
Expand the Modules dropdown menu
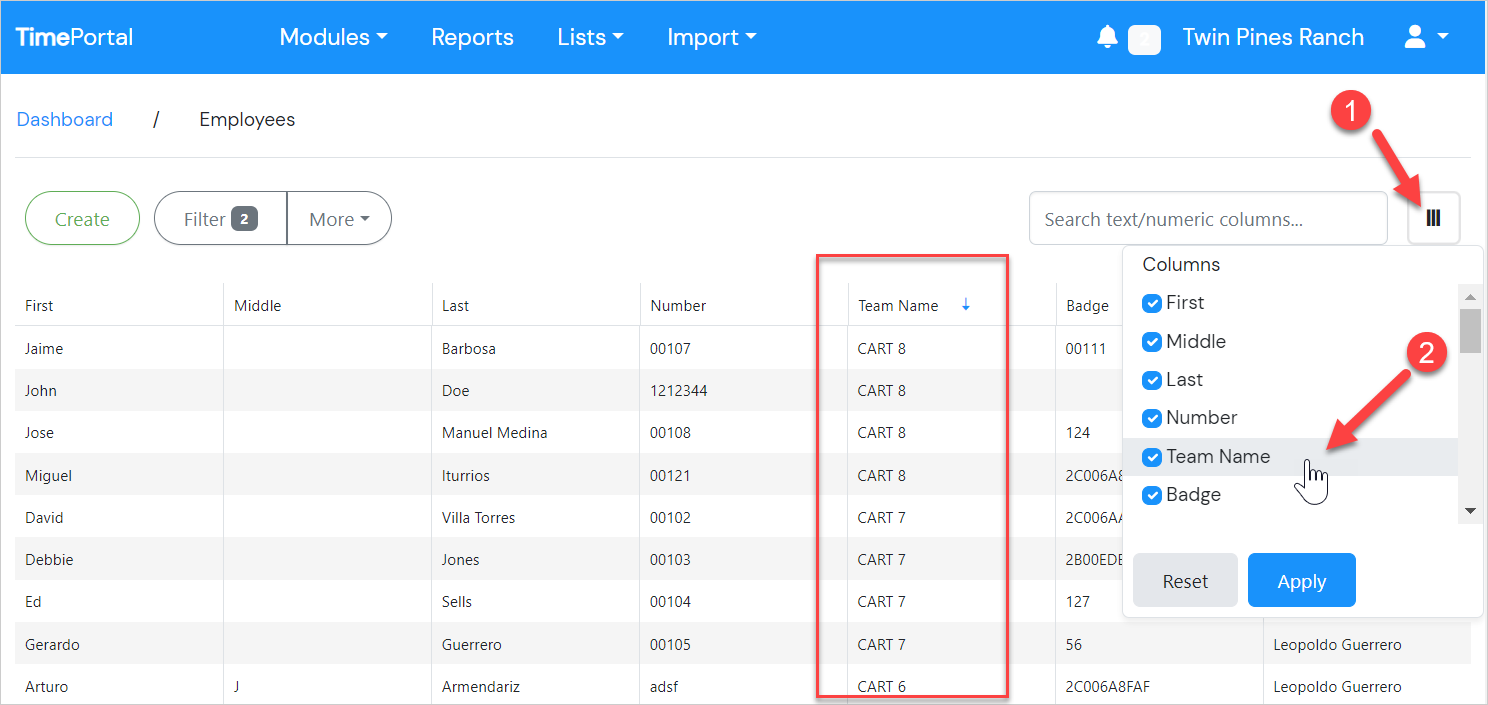tap(333, 38)
